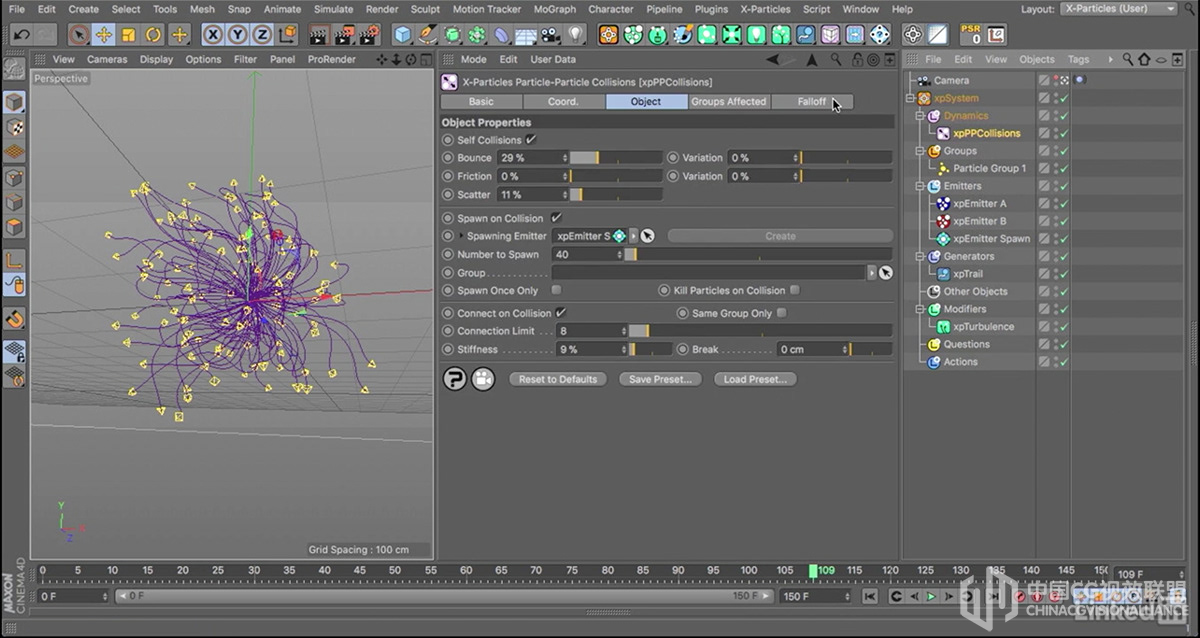This screenshot has width=1200, height=638.
Task: Add a Light bulb object
Action: [x=576, y=35]
